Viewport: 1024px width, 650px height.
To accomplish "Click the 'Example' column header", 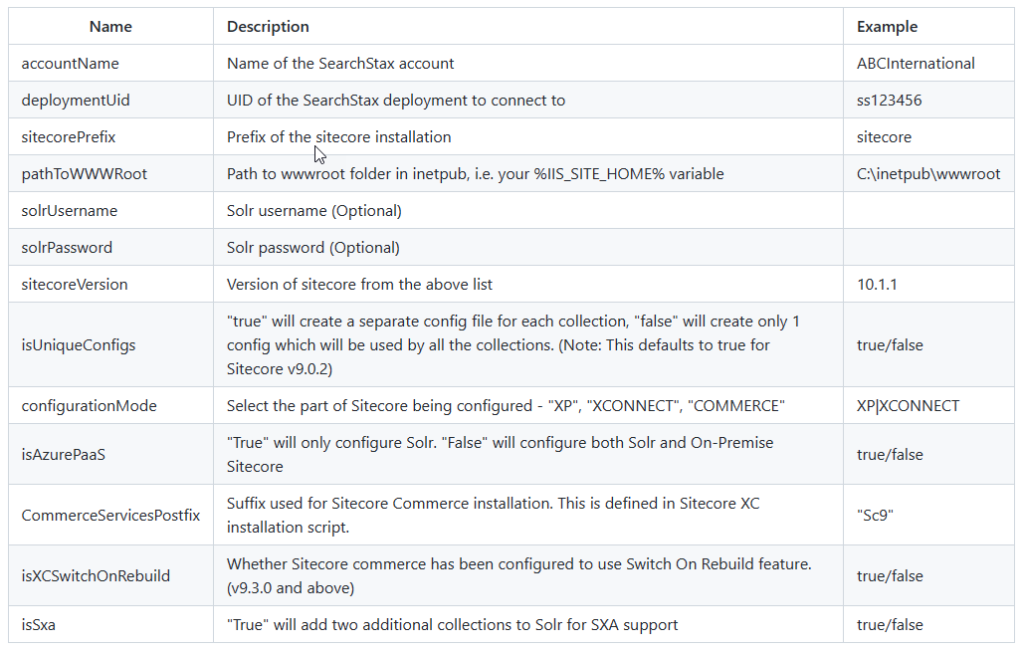I will point(887,27).
